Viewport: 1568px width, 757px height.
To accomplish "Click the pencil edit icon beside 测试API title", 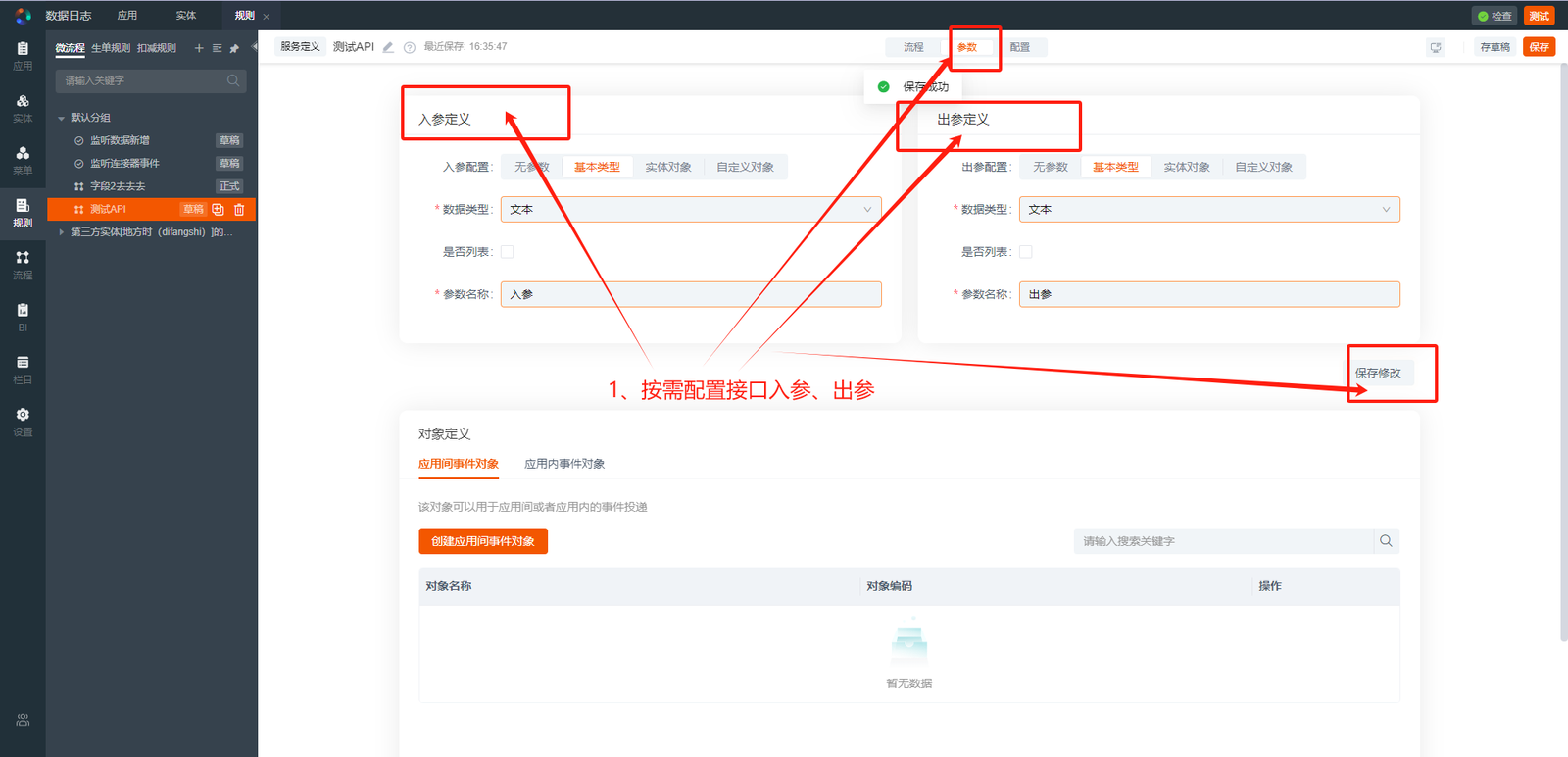I will 389,47.
